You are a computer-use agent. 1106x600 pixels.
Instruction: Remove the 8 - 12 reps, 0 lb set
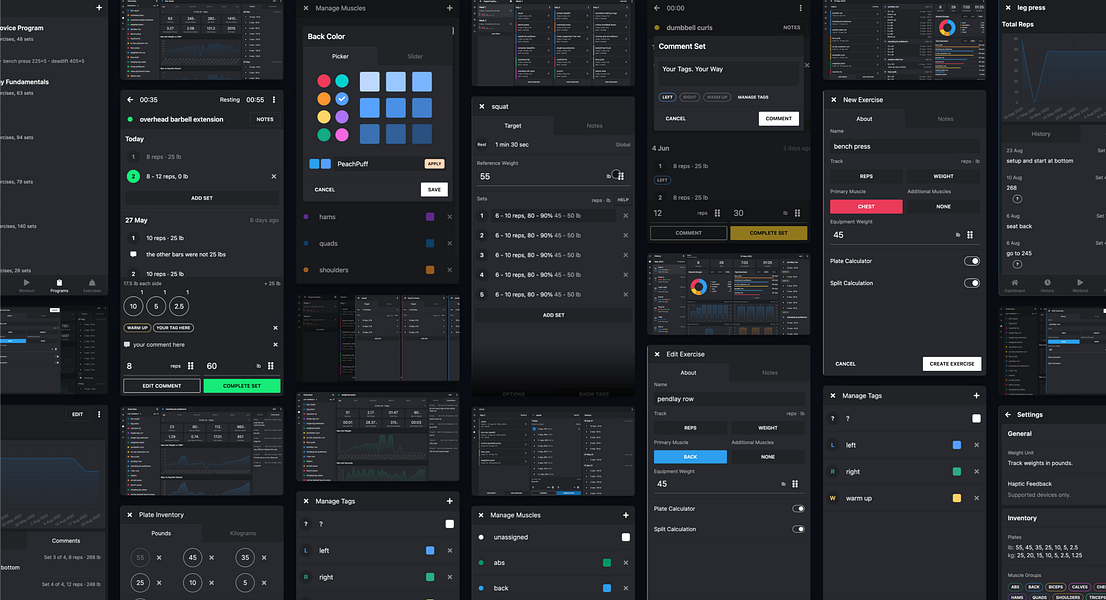click(x=274, y=176)
